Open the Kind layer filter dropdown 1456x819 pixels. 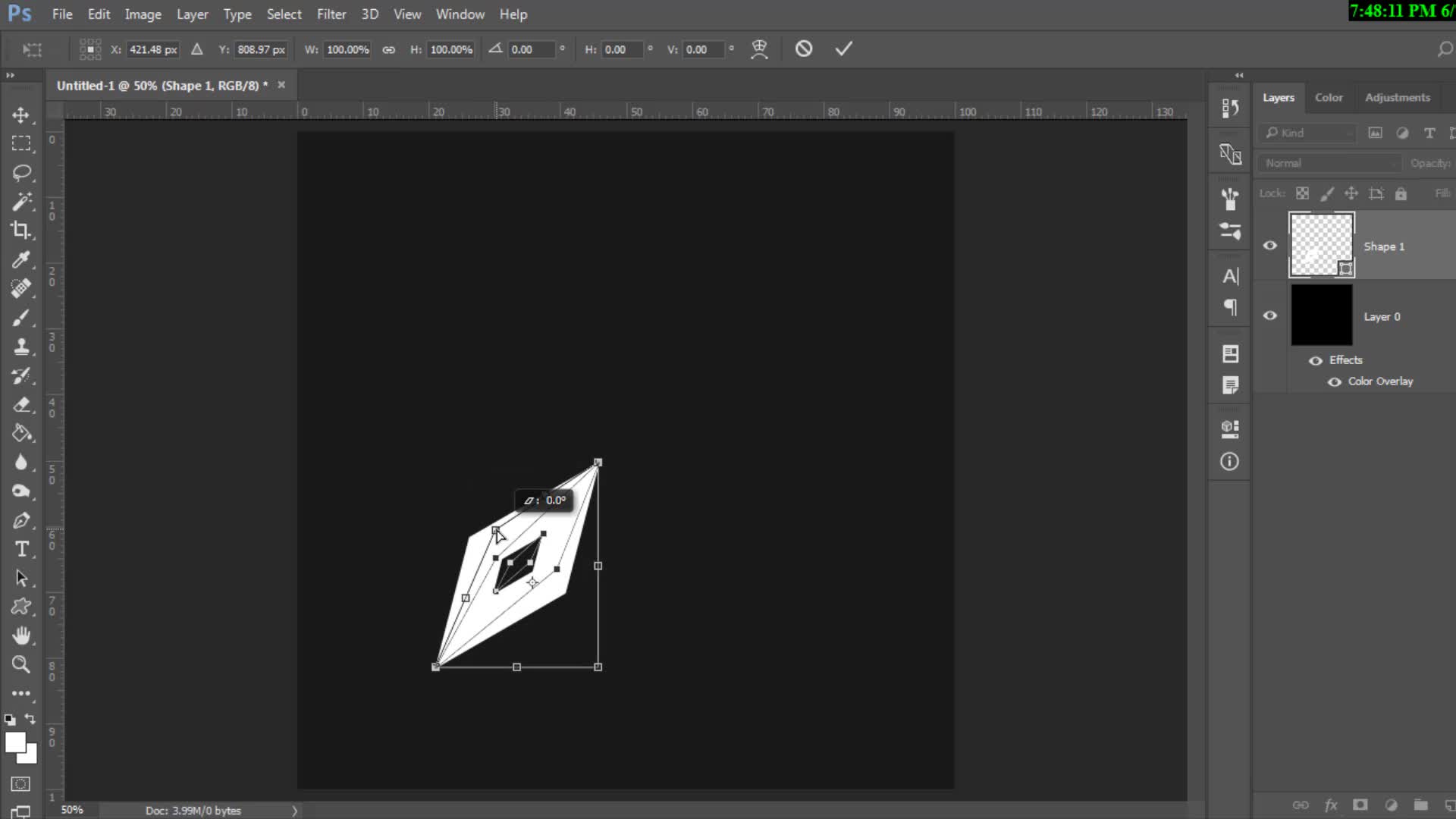click(1308, 133)
